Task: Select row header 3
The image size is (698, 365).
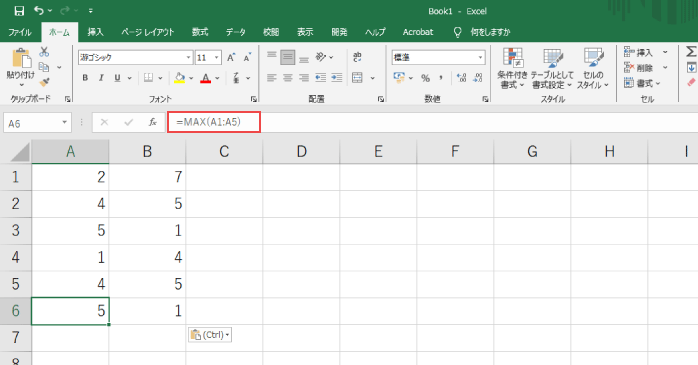Action: [x=16, y=231]
